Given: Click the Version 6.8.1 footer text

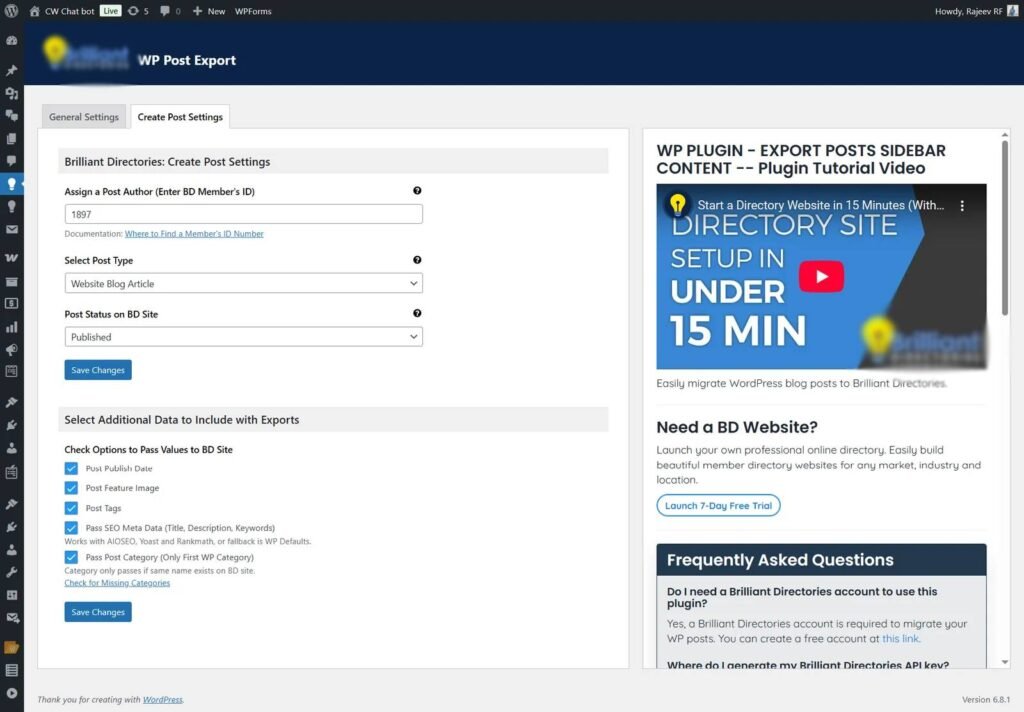Looking at the screenshot, I should (x=985, y=700).
